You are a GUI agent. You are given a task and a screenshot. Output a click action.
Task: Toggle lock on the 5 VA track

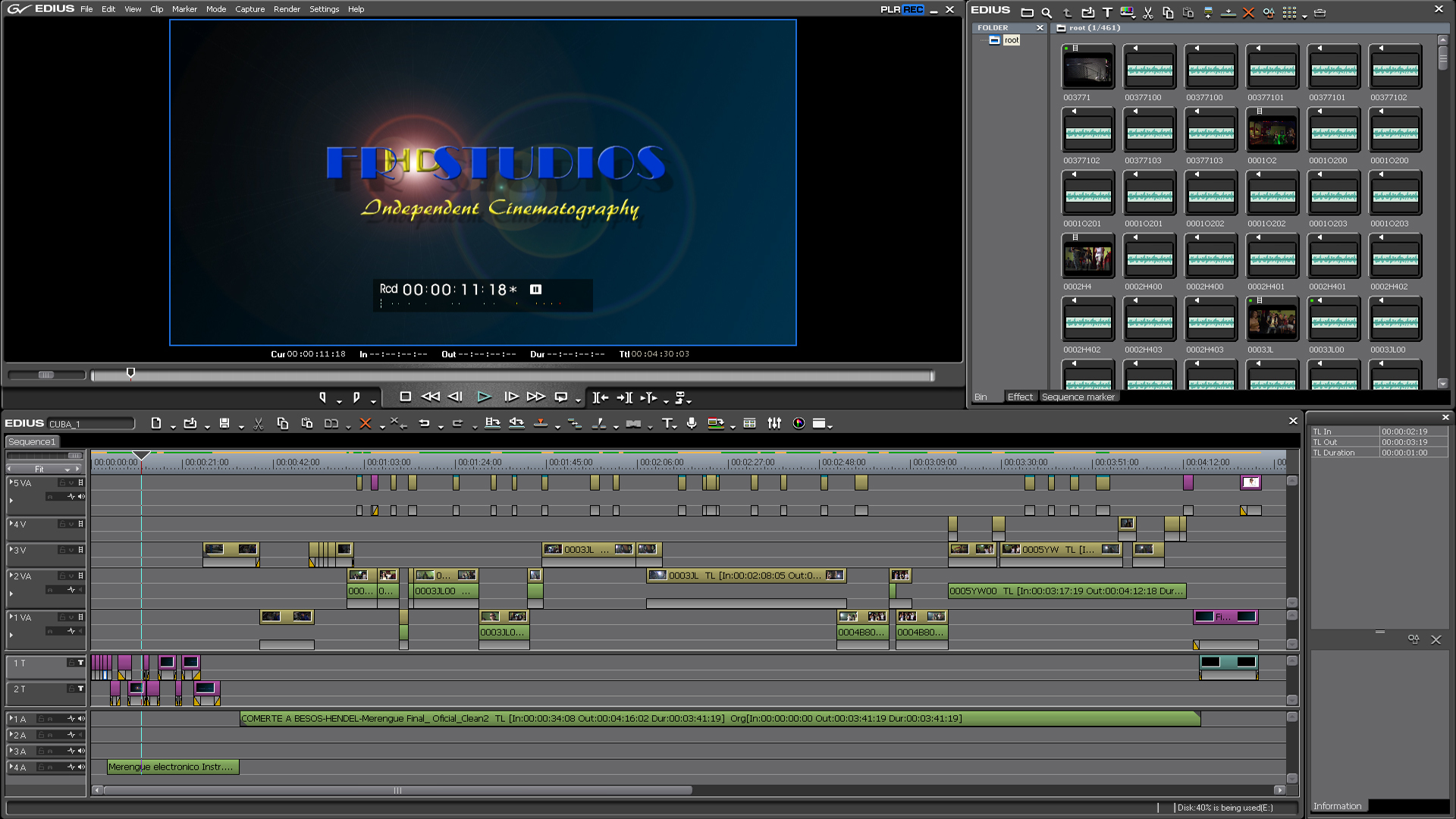(62, 482)
